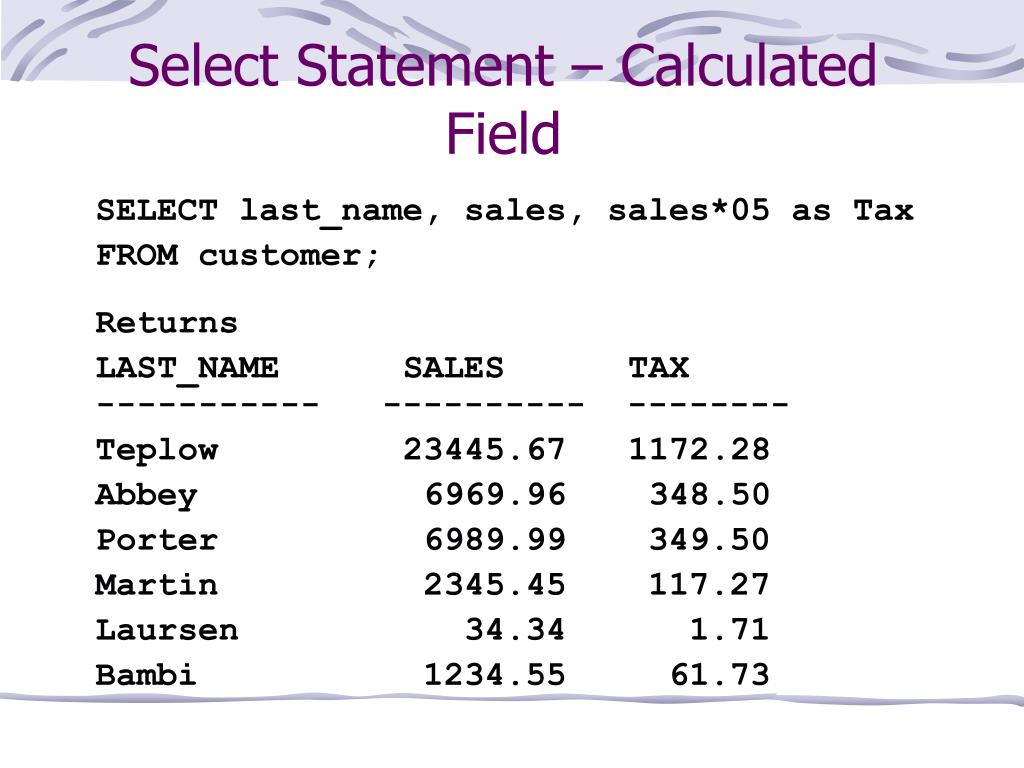Viewport: 1024px width, 768px height.
Task: Click the Bambi tax value 61.73
Action: pyautogui.click(x=720, y=675)
